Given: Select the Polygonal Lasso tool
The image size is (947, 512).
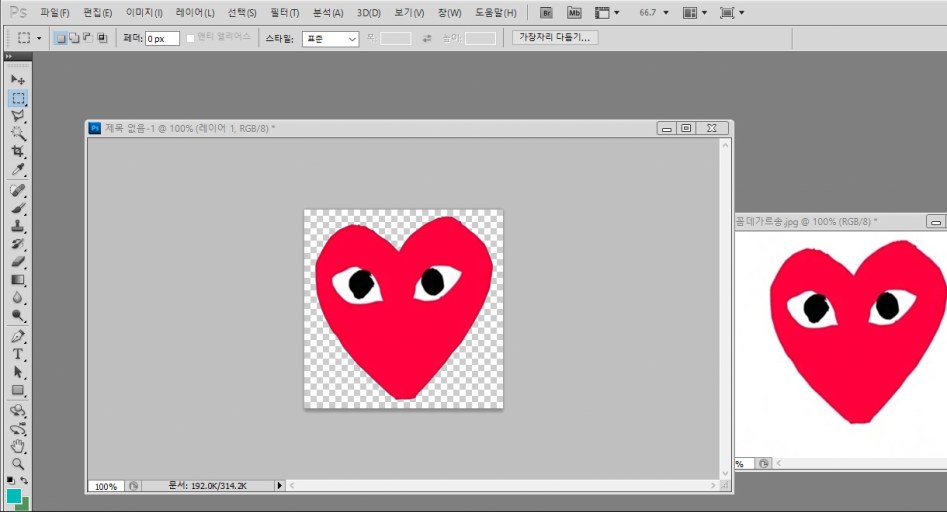Looking at the screenshot, I should click(x=18, y=116).
